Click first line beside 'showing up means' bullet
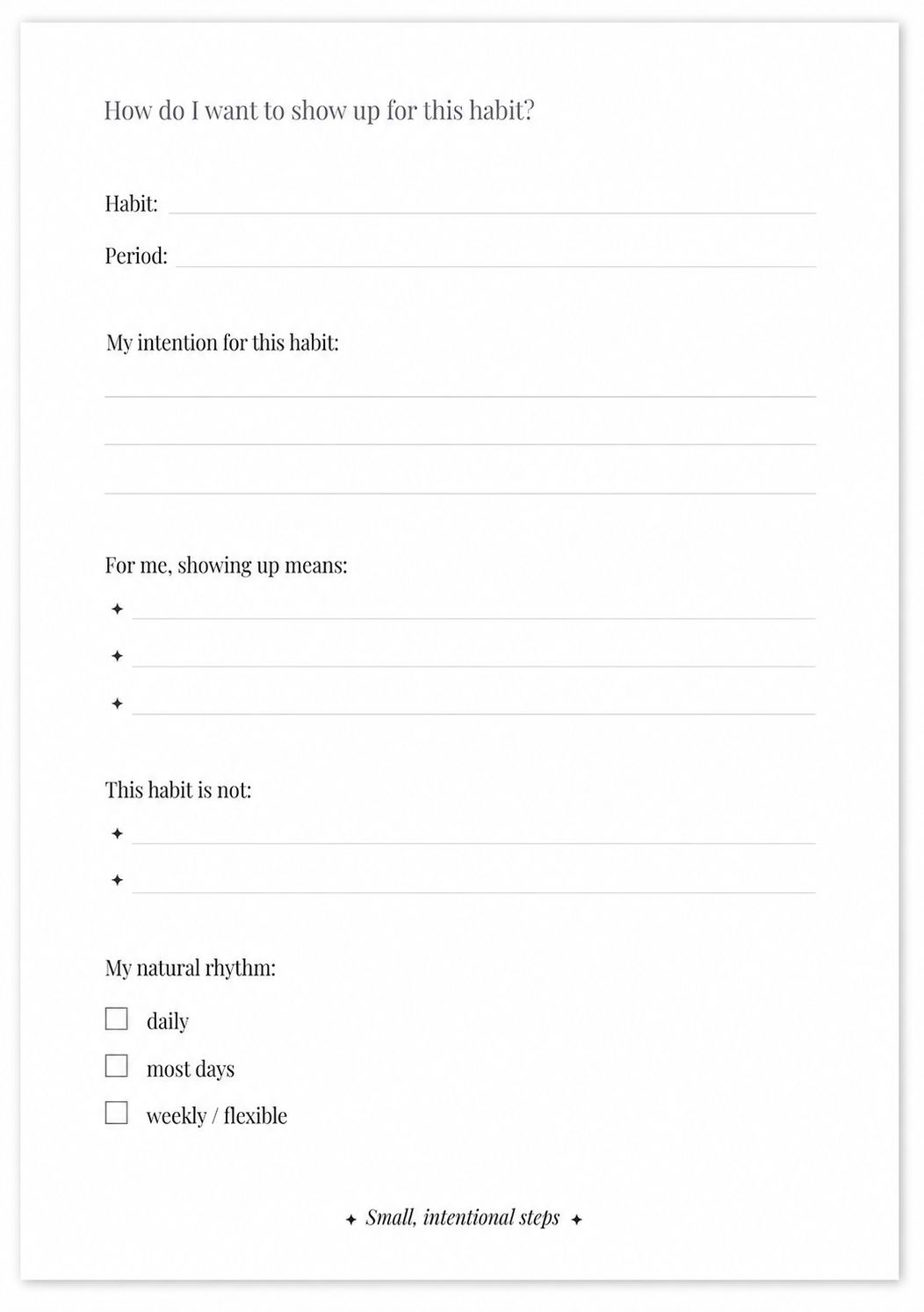Screen dimensions: 924x1312 pos(473,618)
